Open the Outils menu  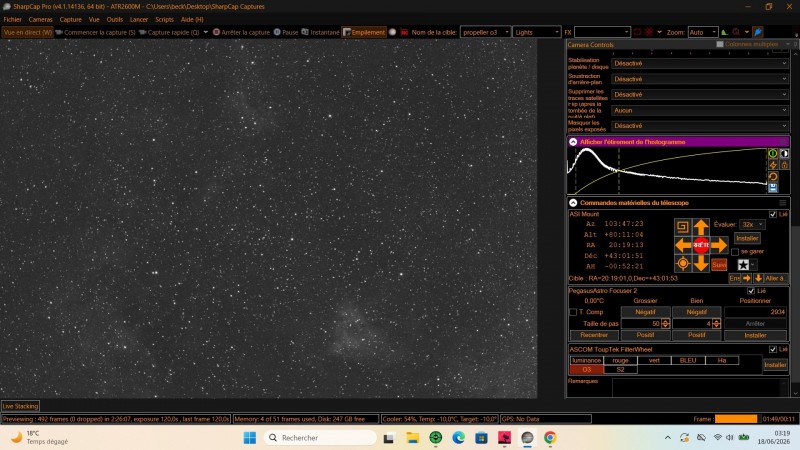coord(115,19)
